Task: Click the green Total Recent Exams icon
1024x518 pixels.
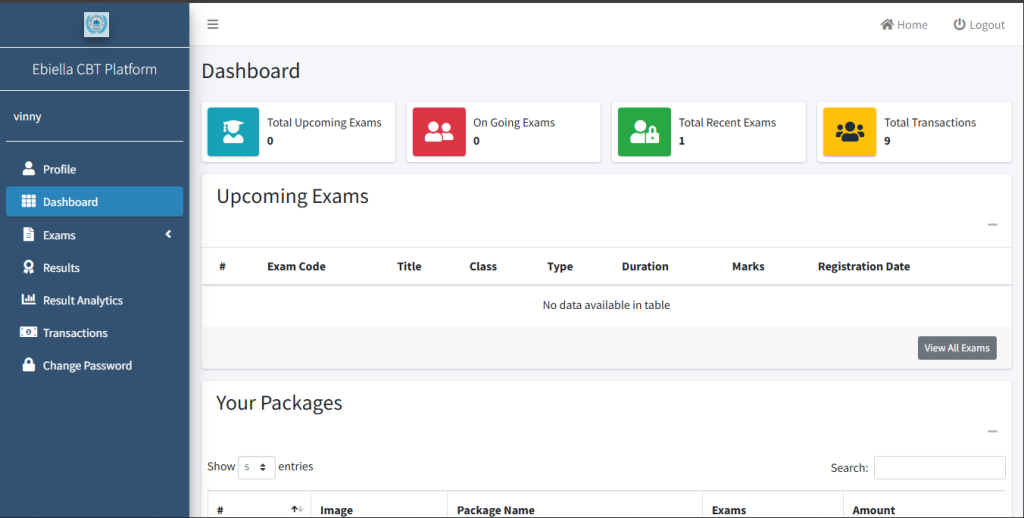Action: (x=644, y=132)
